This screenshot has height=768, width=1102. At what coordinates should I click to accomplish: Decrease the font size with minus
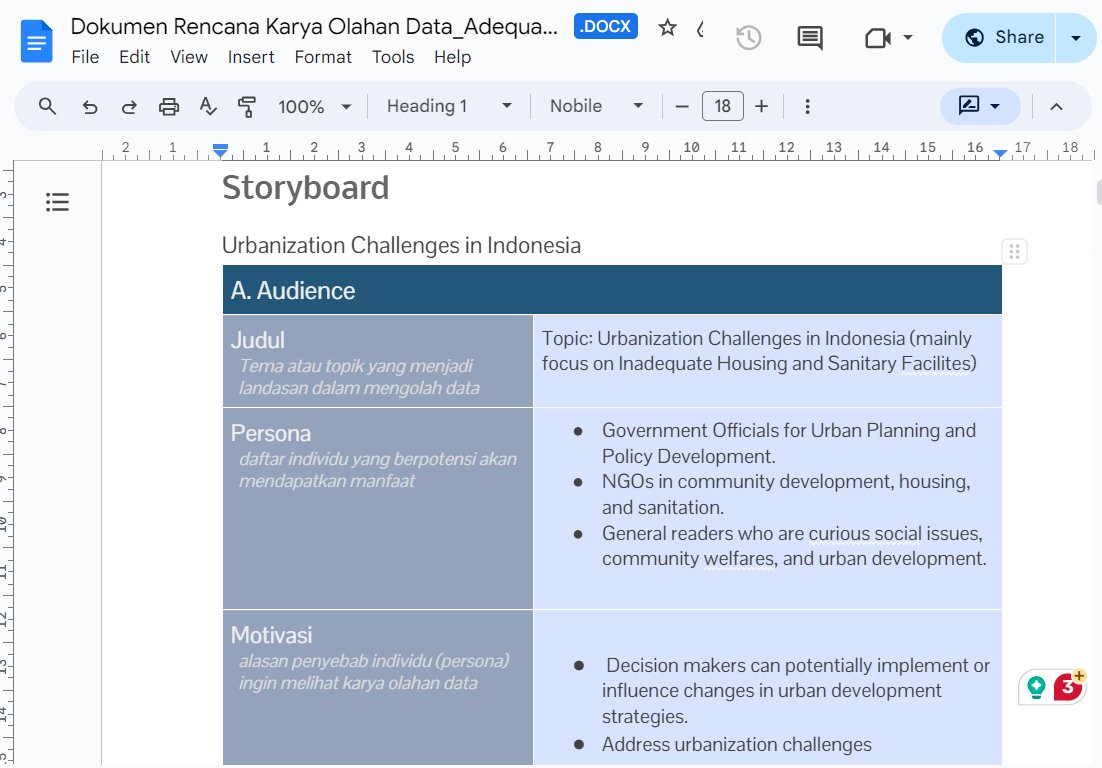click(x=681, y=107)
